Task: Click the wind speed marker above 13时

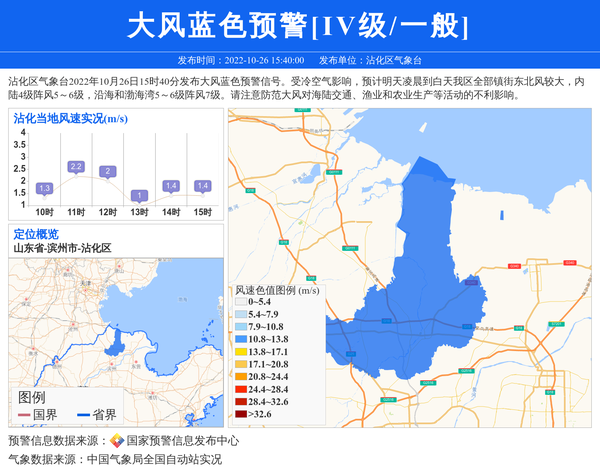Action: tap(140, 195)
